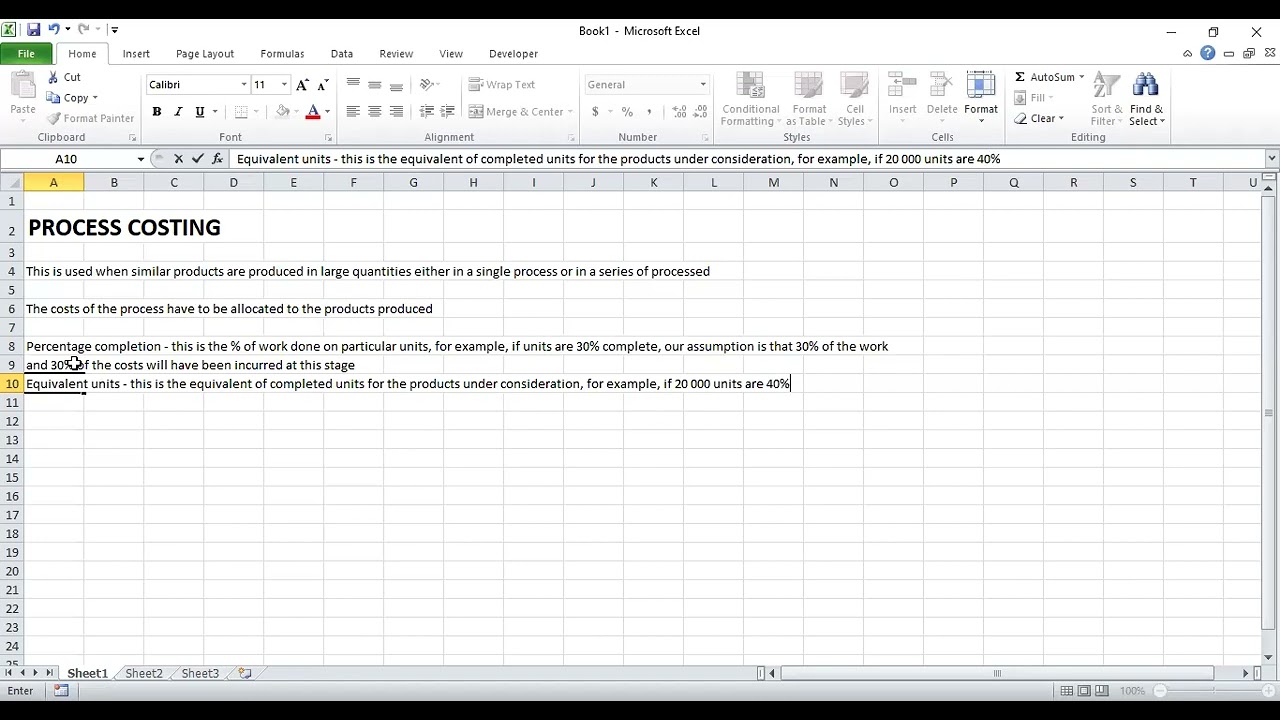Click the Cut scissors icon
The image size is (1280, 720).
pyautogui.click(x=54, y=77)
